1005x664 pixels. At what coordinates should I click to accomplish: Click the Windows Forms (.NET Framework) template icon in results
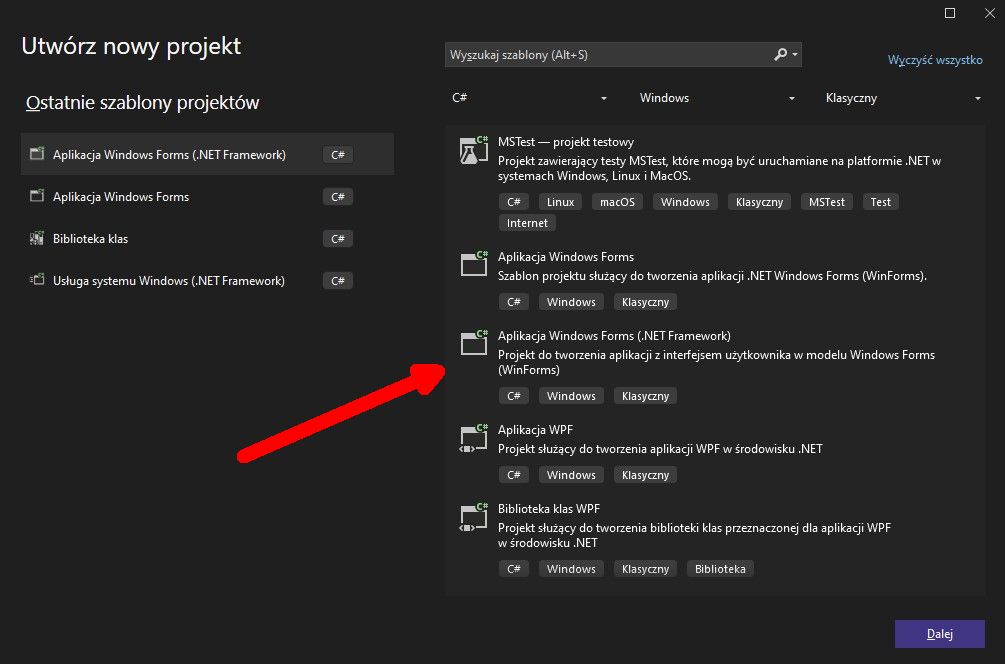474,343
